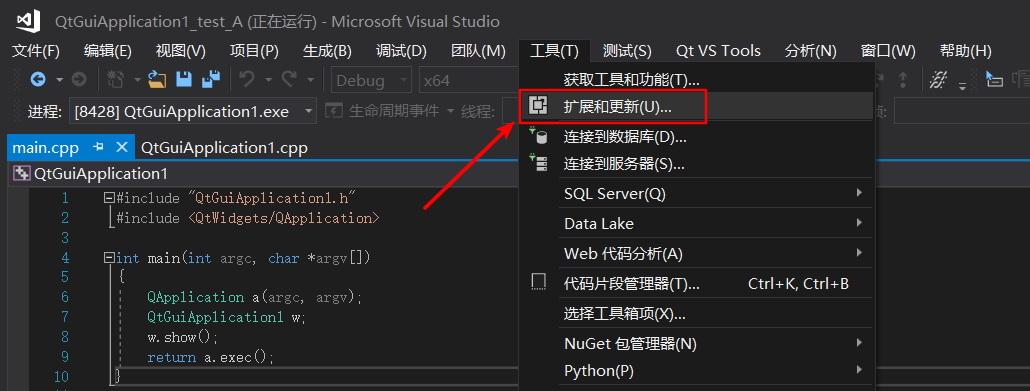
Task: Click the new project icon
Action: tap(116, 80)
